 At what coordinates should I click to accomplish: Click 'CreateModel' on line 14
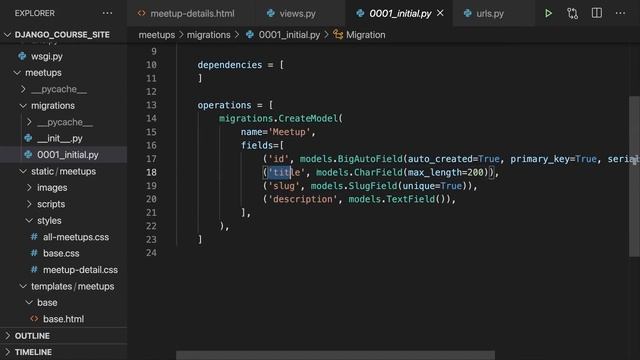click(x=308, y=118)
